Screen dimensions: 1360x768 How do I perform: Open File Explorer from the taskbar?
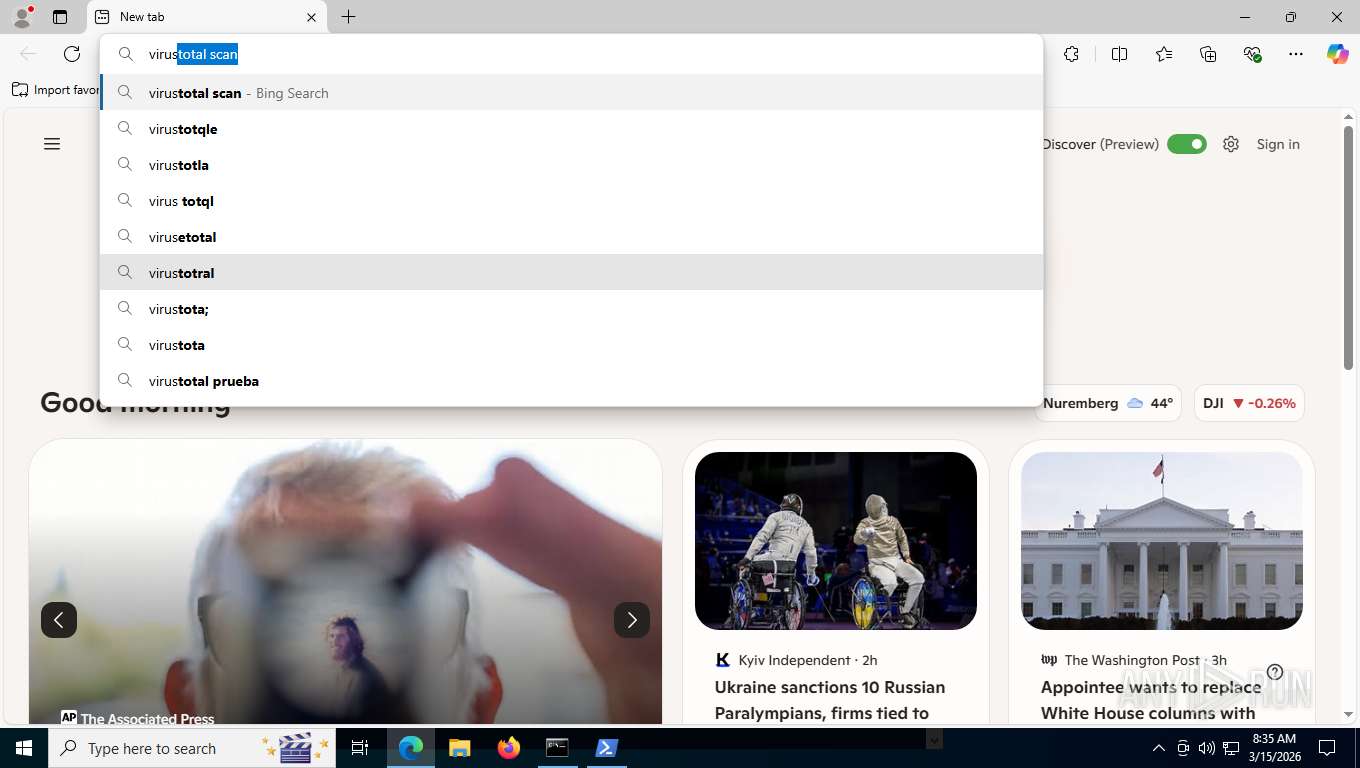click(460, 748)
